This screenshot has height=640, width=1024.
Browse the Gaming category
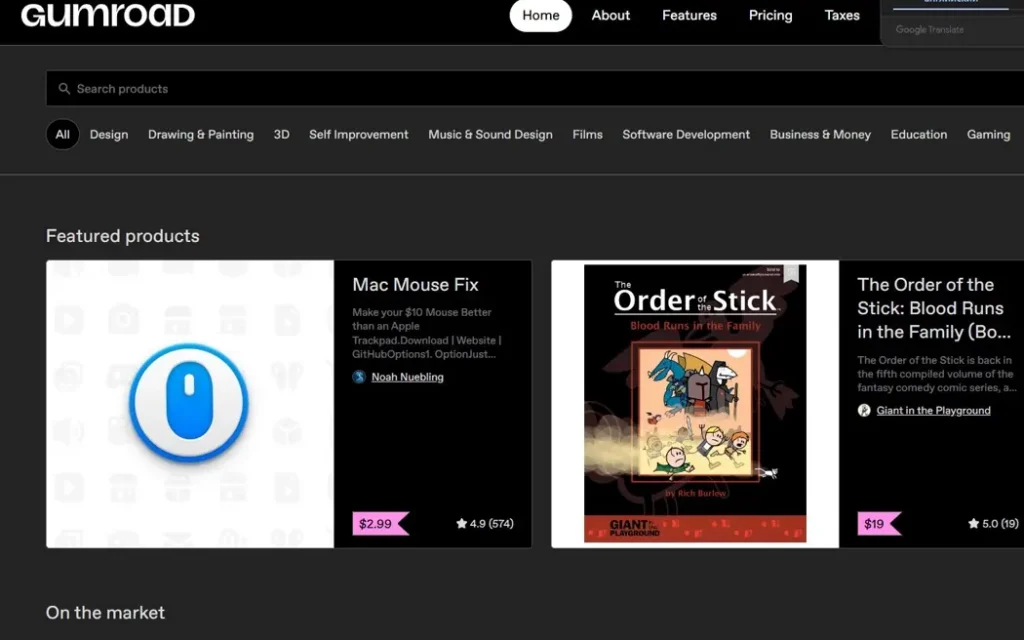point(989,135)
